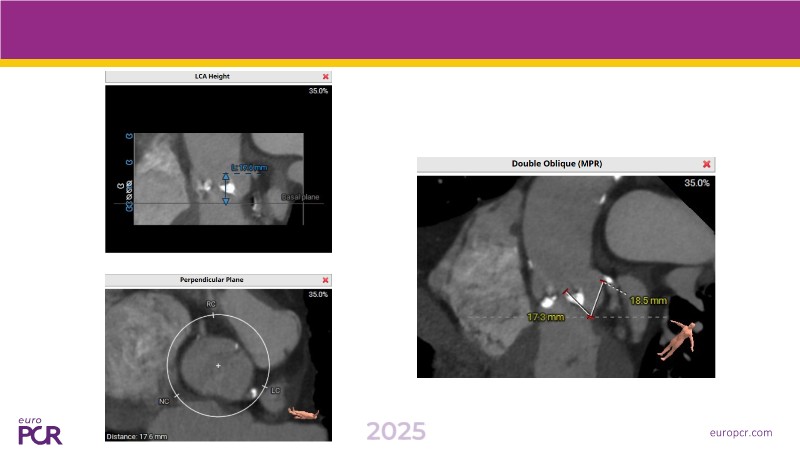Click the Basal plane label

coord(301,197)
